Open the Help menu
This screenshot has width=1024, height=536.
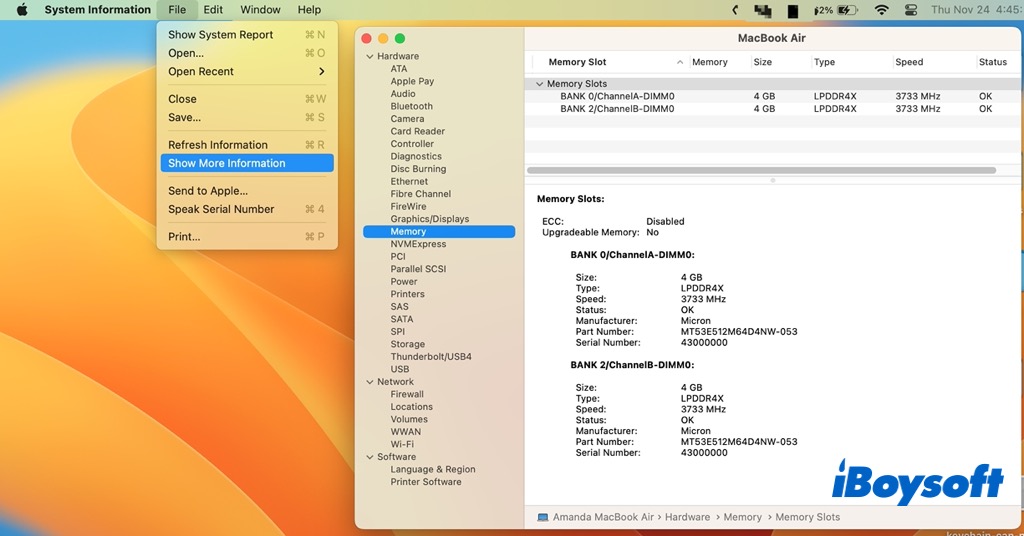click(x=309, y=10)
